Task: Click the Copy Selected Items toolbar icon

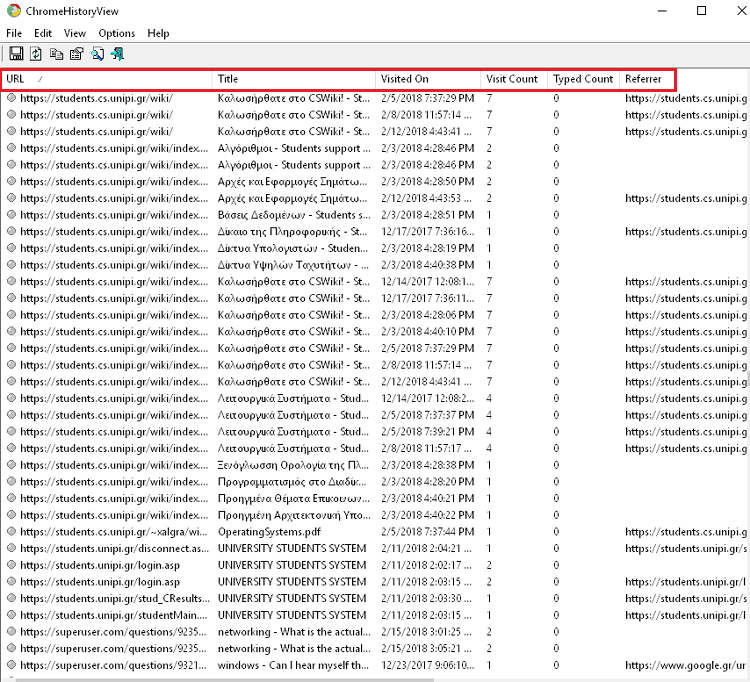Action: pos(57,54)
